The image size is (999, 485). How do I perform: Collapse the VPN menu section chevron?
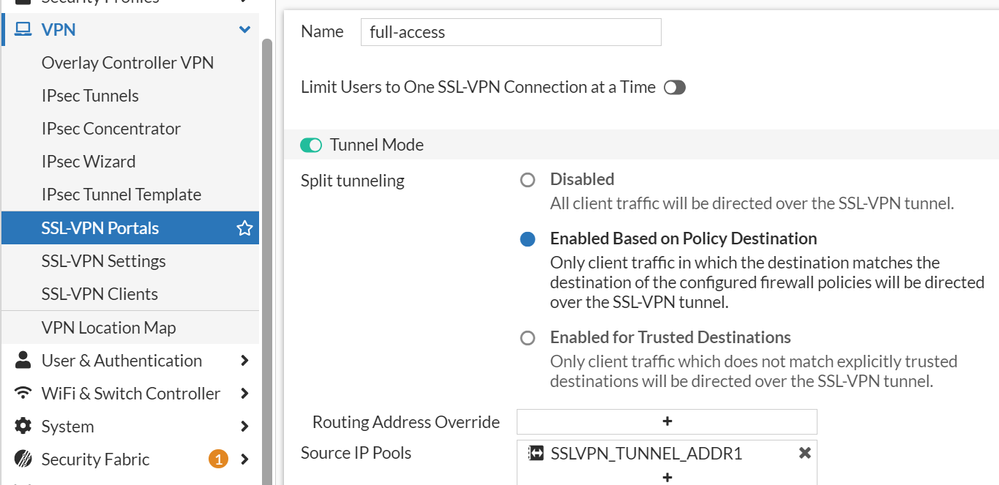pos(244,30)
